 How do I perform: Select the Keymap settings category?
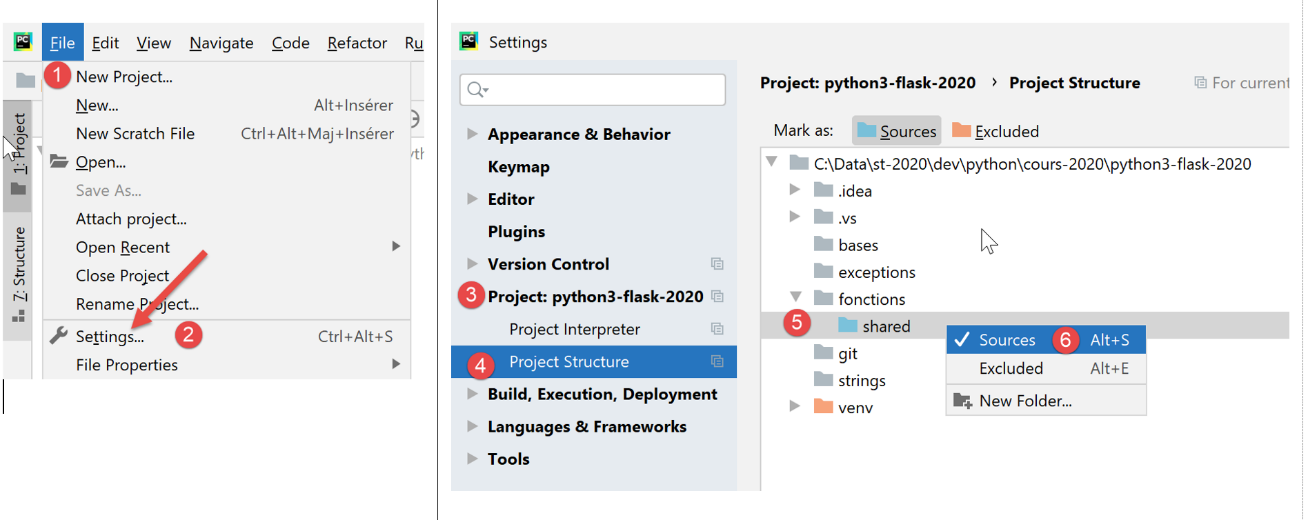tap(518, 167)
